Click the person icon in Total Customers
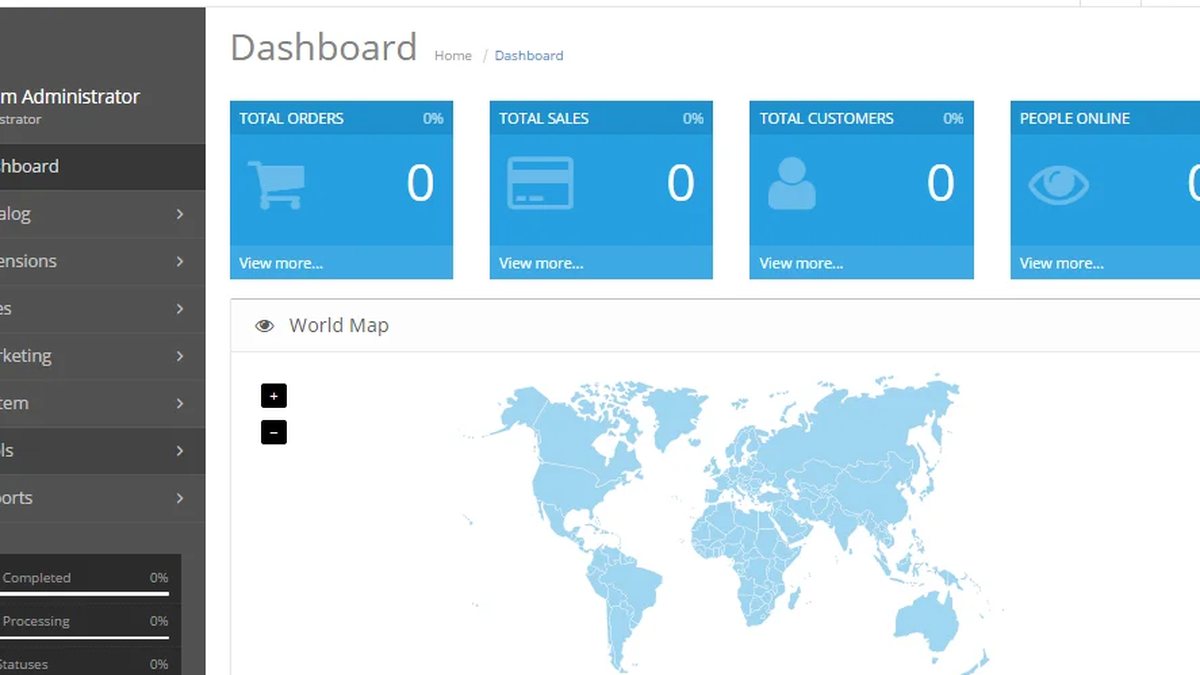 [792, 184]
